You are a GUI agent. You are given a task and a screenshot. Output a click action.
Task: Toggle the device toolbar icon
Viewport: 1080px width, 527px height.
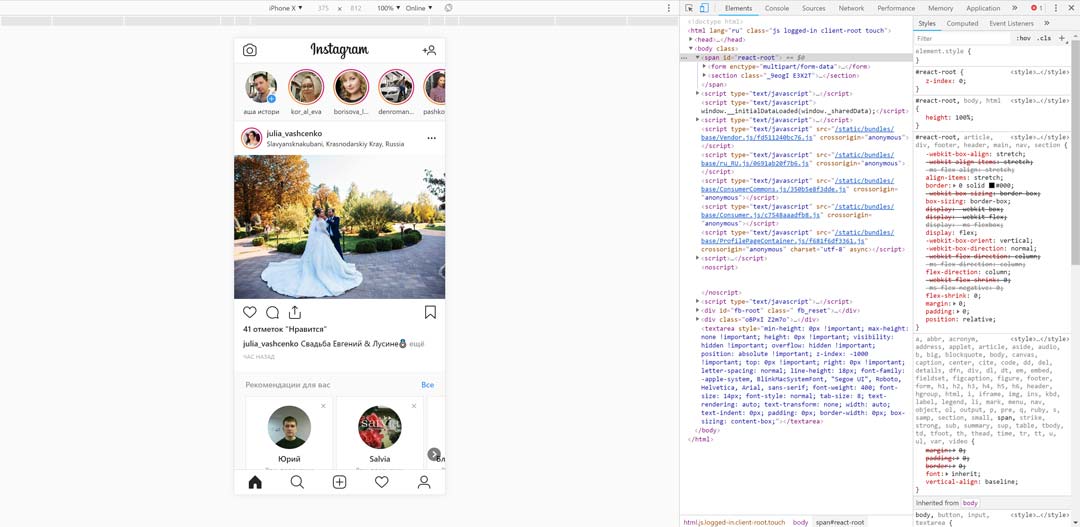coord(703,8)
